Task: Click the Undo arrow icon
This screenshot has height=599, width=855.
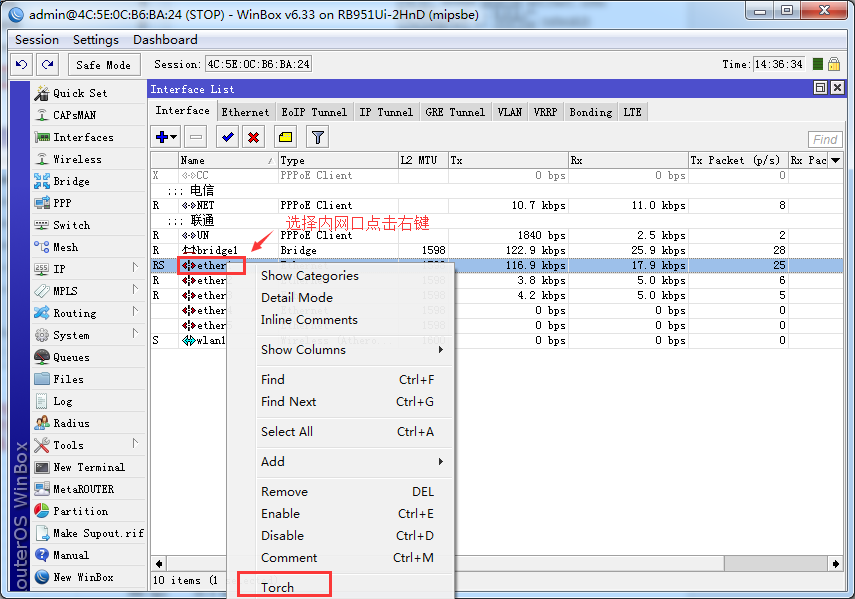Action: (x=21, y=64)
